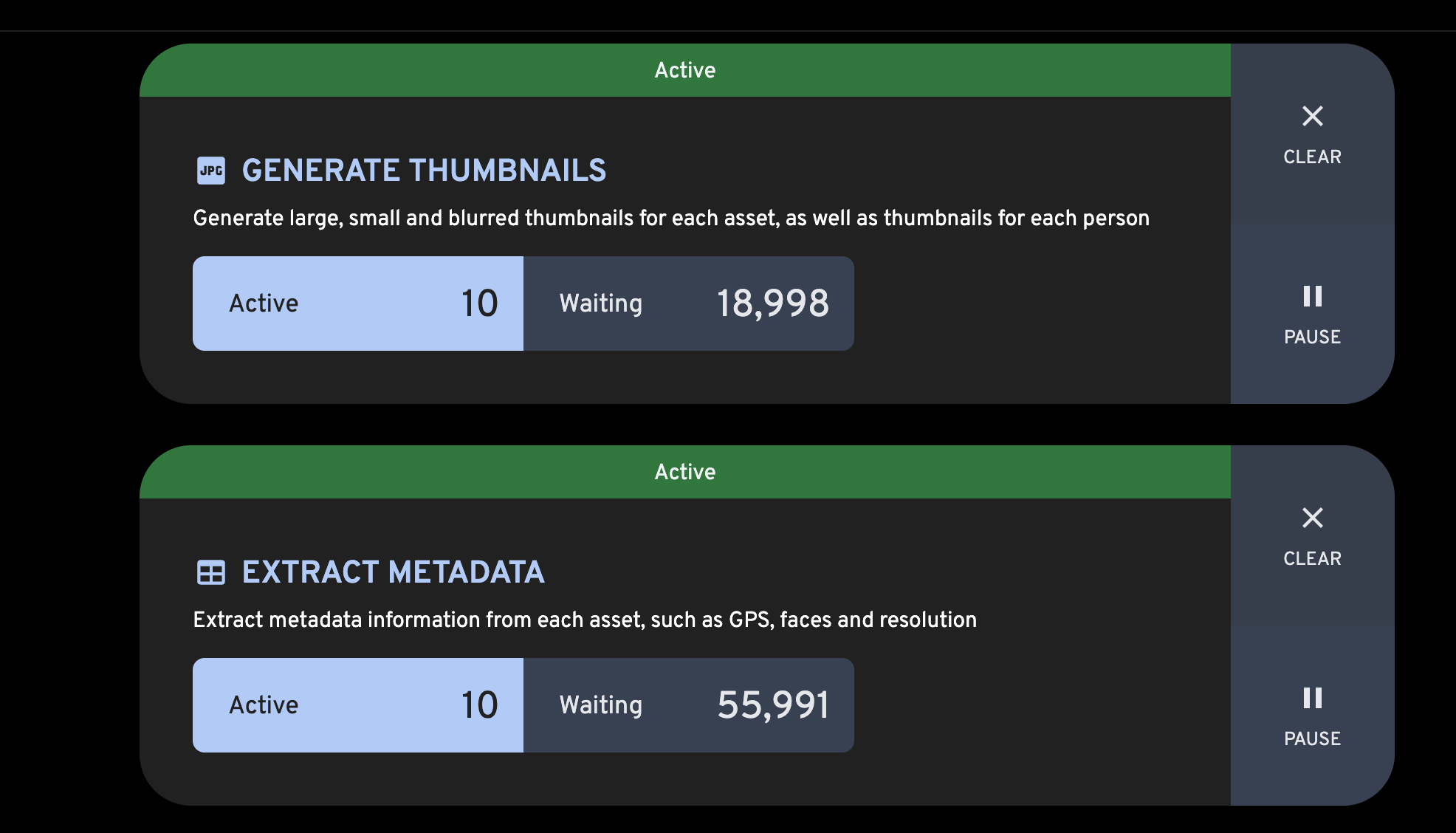Click the JPG icon next to Generate Thumbnails
The height and width of the screenshot is (833, 1456).
tap(210, 170)
